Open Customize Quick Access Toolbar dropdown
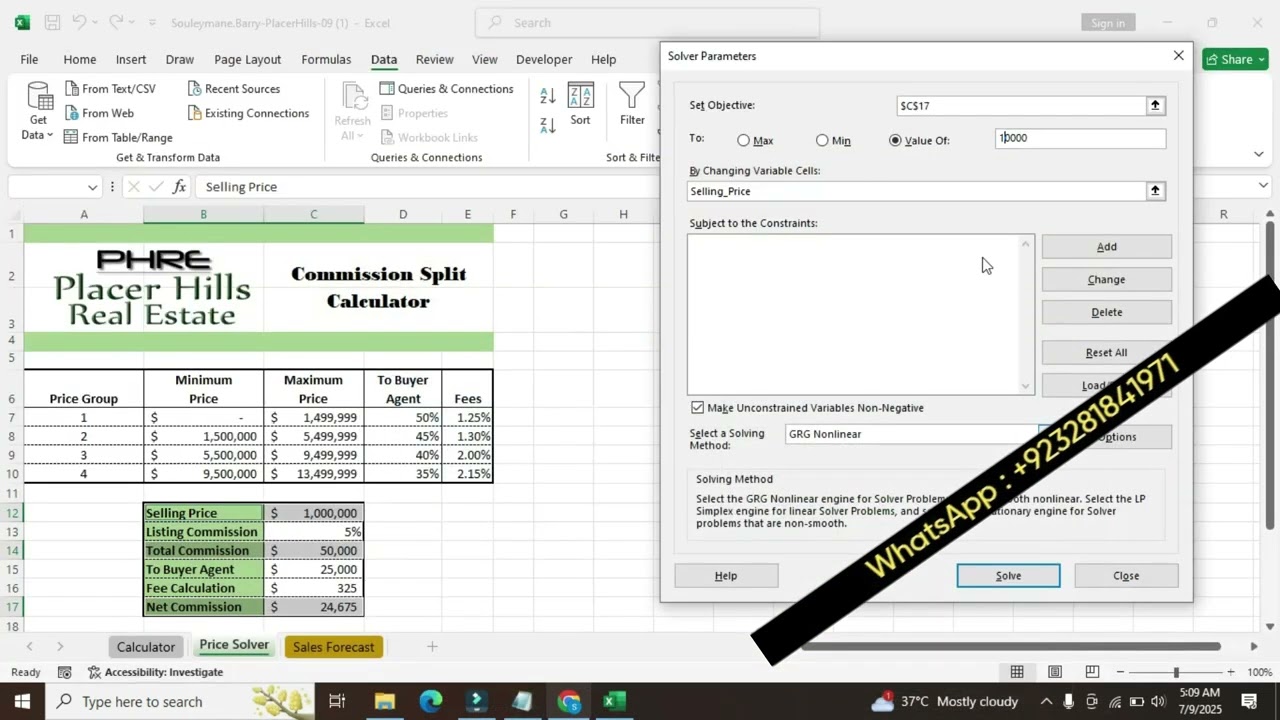 pos(153,22)
